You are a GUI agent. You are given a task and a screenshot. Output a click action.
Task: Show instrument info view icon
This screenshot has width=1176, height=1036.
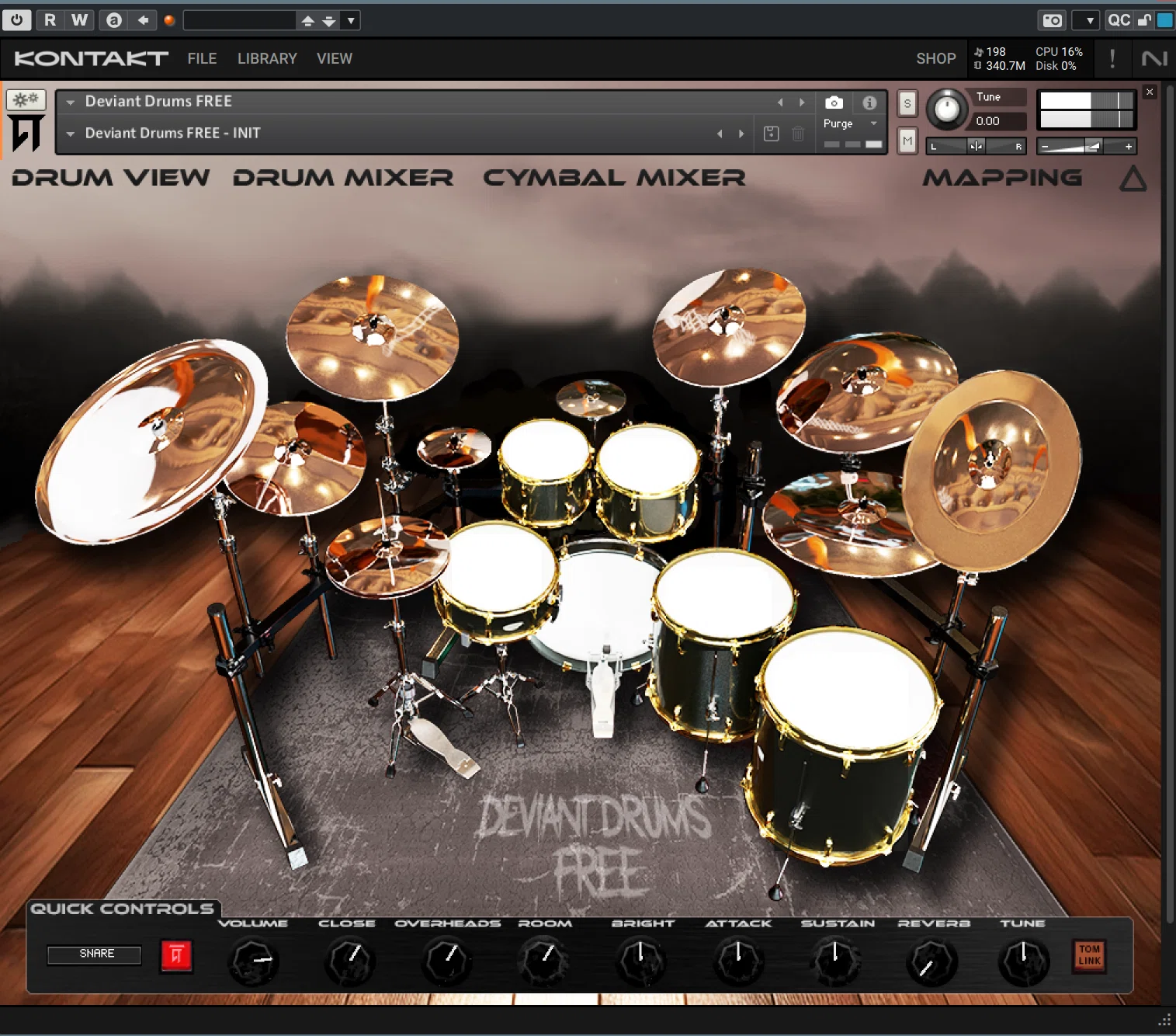[869, 103]
